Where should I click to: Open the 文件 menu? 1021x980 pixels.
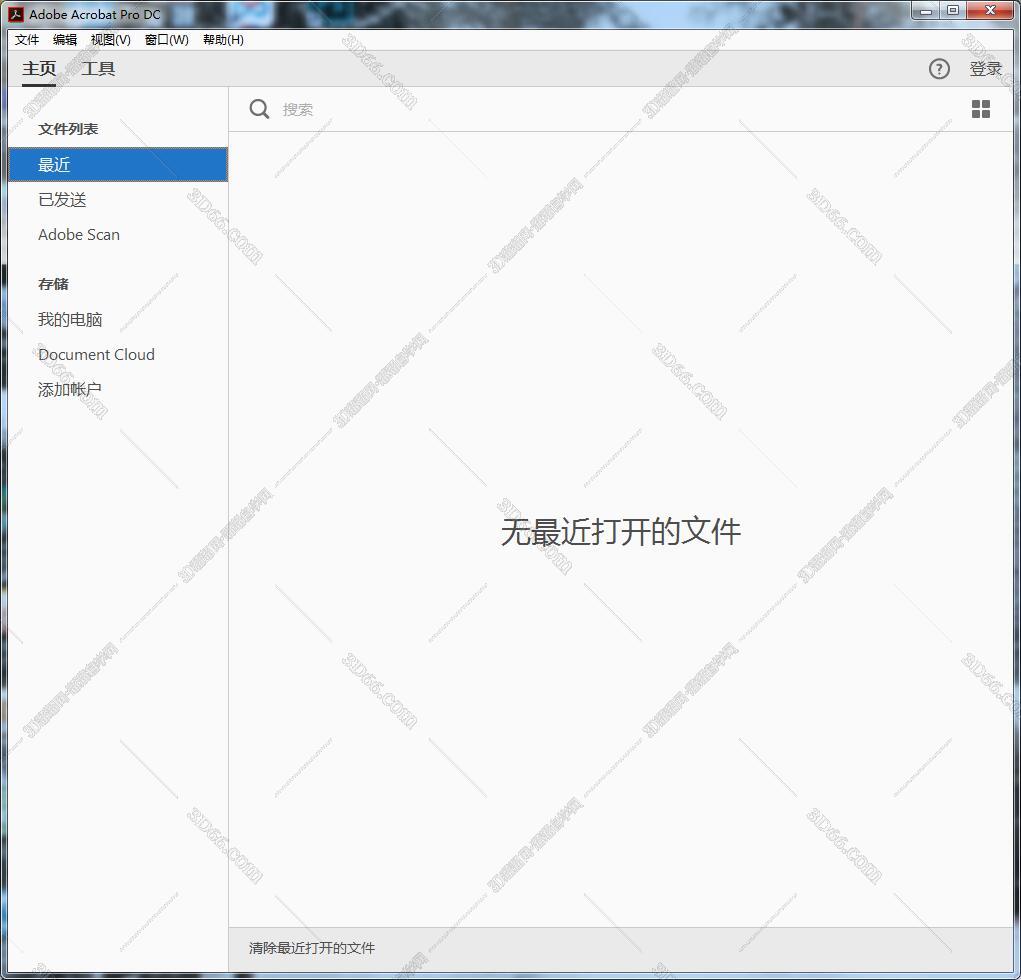[x=27, y=40]
